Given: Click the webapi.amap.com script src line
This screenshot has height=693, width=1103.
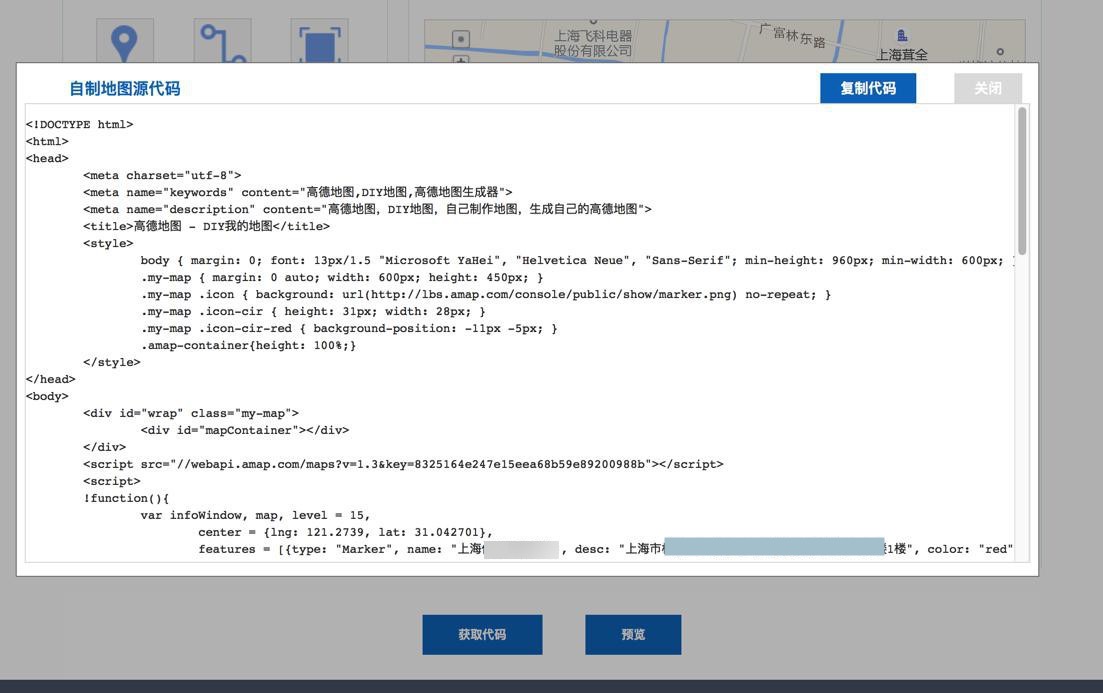Looking at the screenshot, I should coord(403,464).
